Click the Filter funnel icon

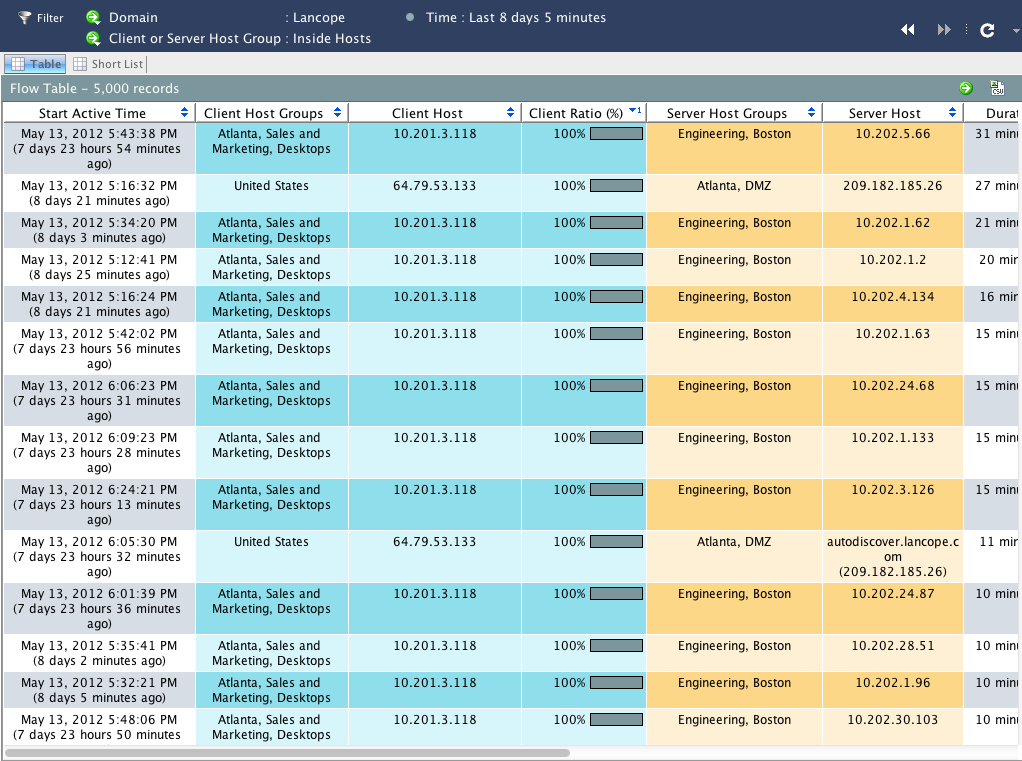pyautogui.click(x=24, y=18)
